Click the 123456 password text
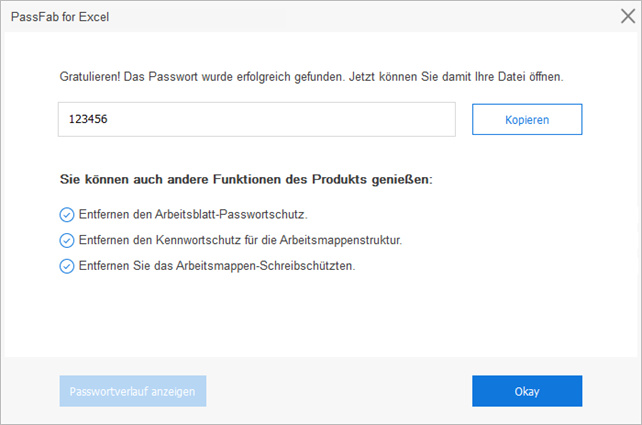Screen dimensions: 642x425 click(x=88, y=119)
